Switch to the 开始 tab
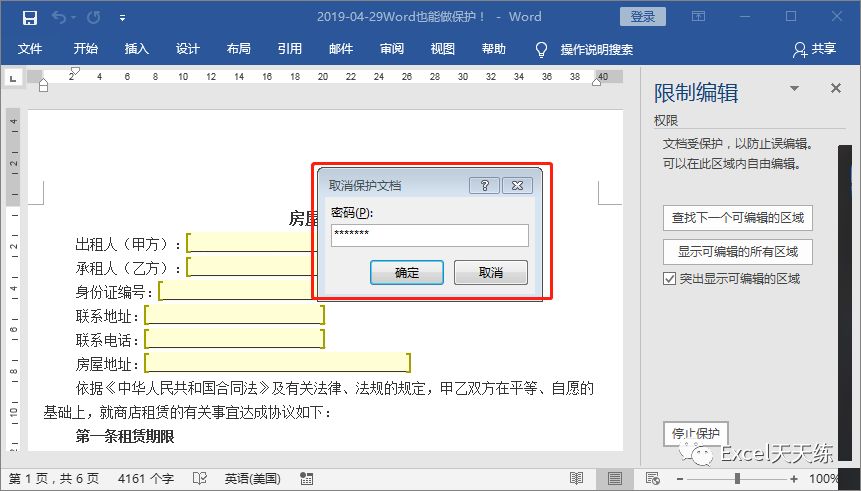This screenshot has width=861, height=491. pos(86,49)
